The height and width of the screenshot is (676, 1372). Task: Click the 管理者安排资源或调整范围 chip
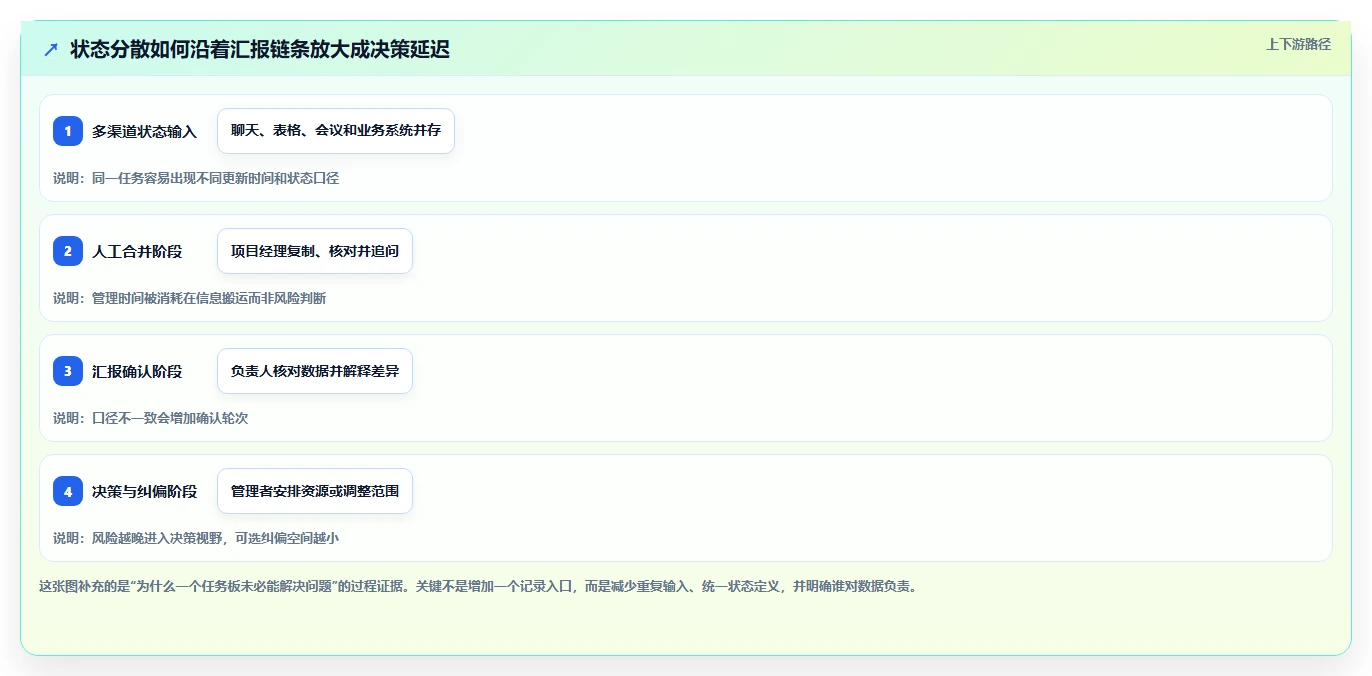point(315,491)
